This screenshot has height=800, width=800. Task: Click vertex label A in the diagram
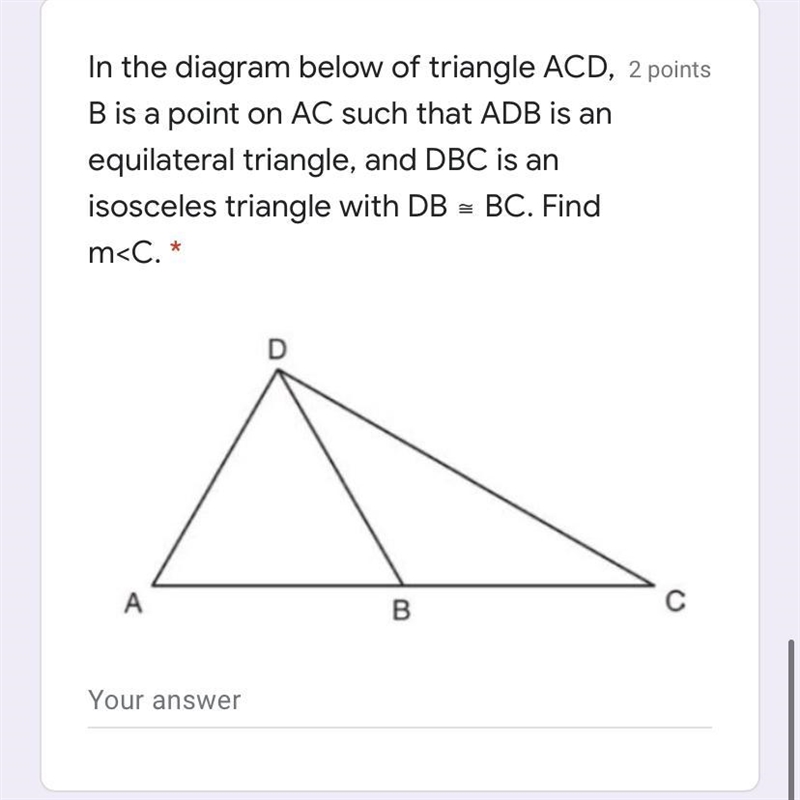click(x=133, y=603)
